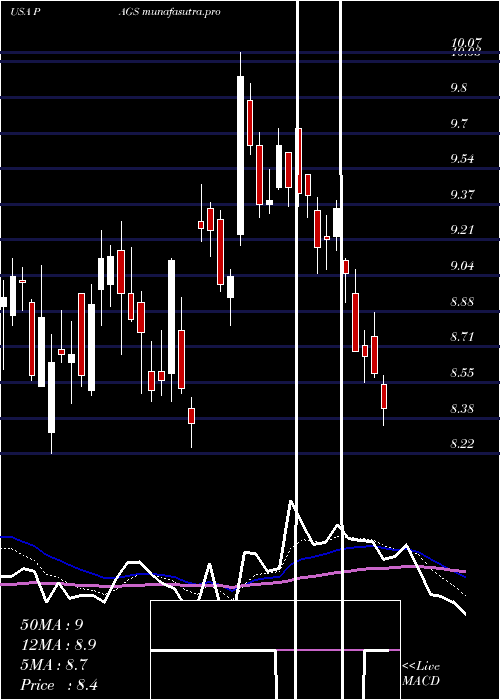Click the 9.54 price axis label
This screenshot has width=500, height=700.
click(462, 159)
